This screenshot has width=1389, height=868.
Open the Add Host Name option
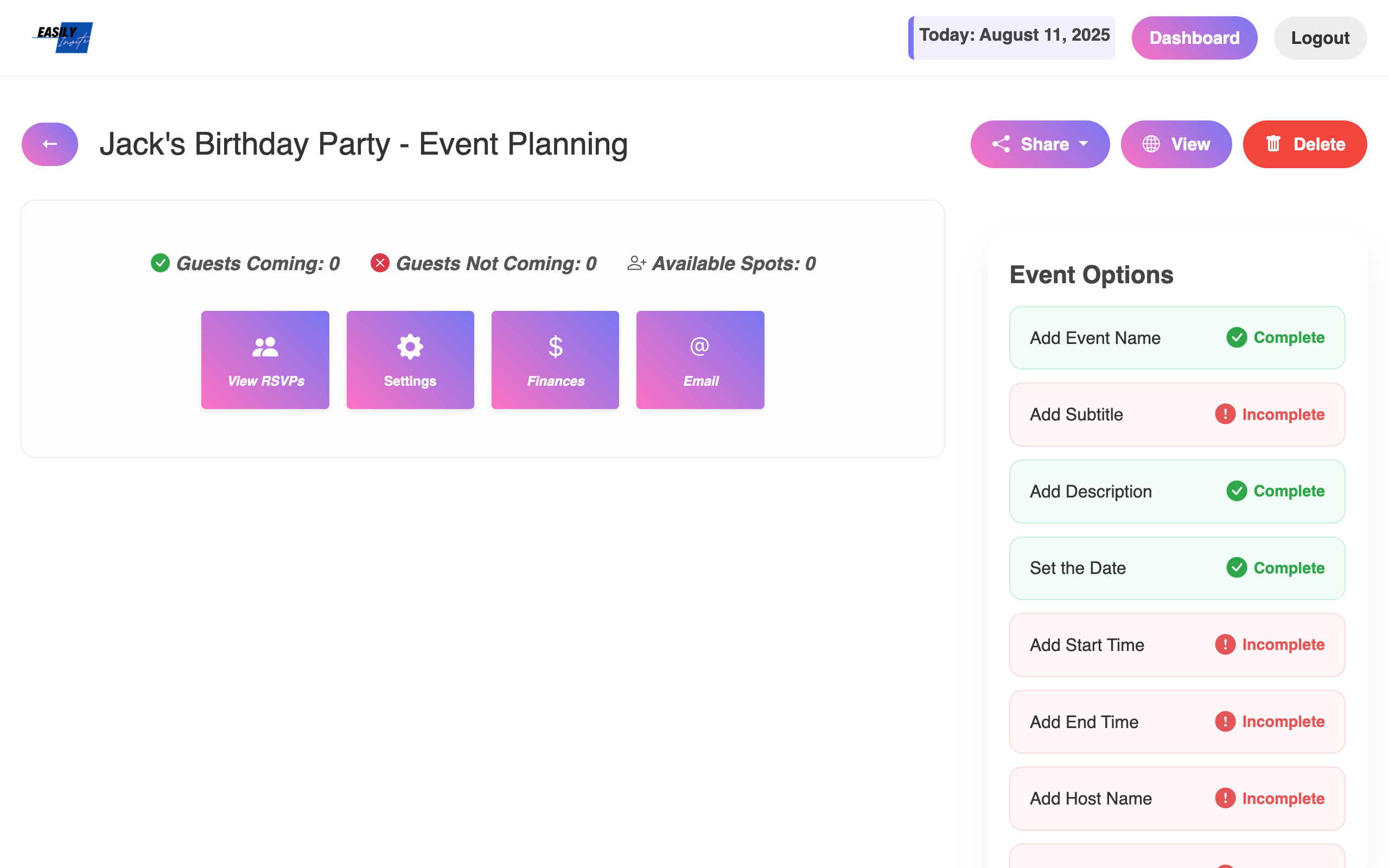[x=1177, y=799]
